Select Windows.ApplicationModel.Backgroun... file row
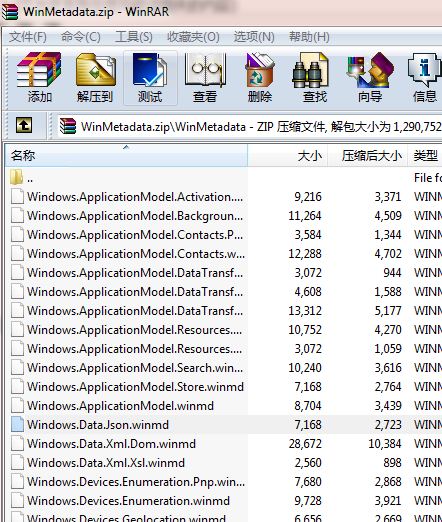This screenshot has height=522, width=442. (x=224, y=216)
